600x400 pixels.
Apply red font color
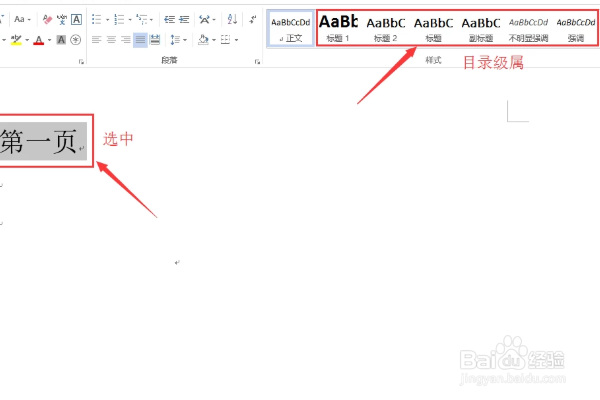39,40
